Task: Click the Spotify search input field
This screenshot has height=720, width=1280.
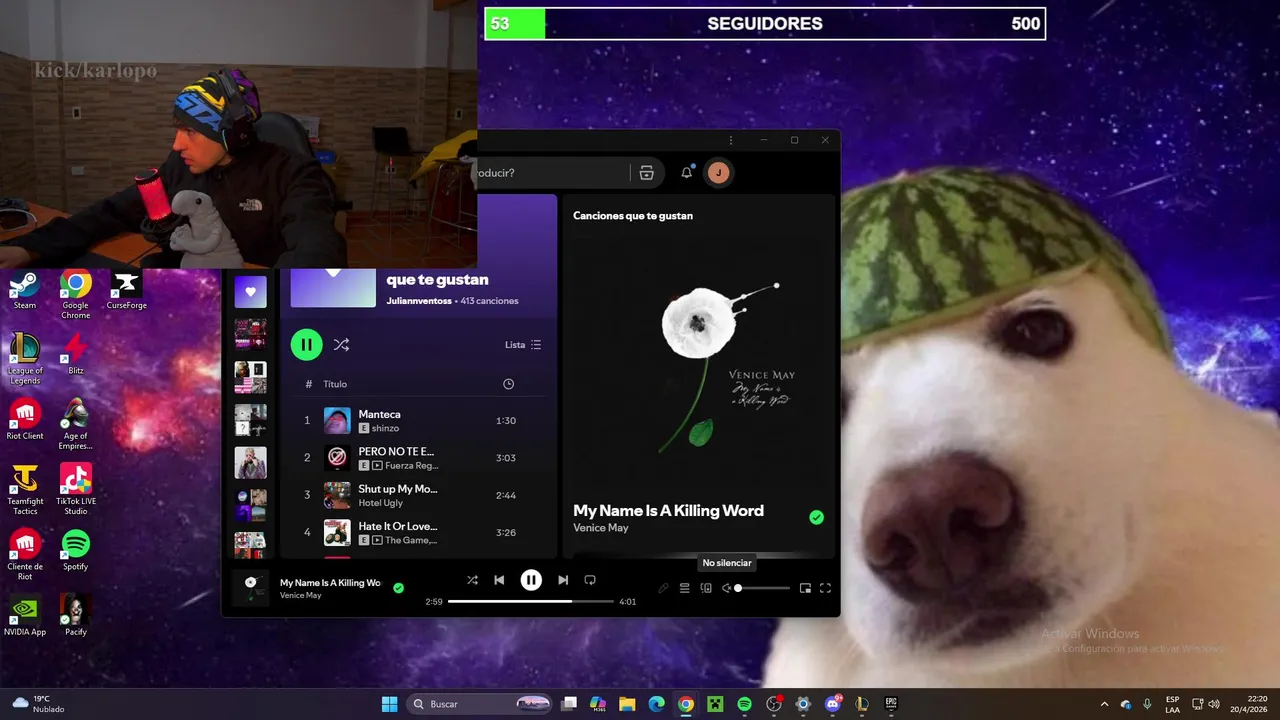Action: tap(553, 173)
